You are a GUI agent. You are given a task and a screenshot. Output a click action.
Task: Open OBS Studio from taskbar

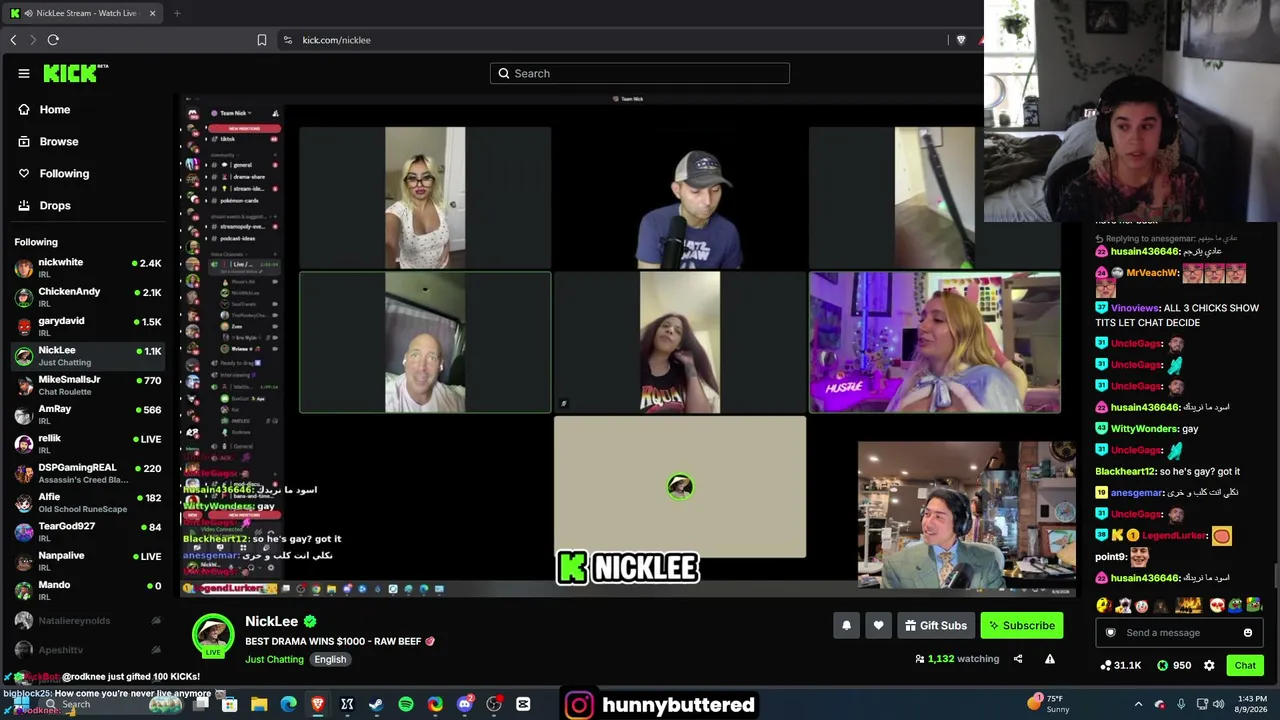(494, 704)
